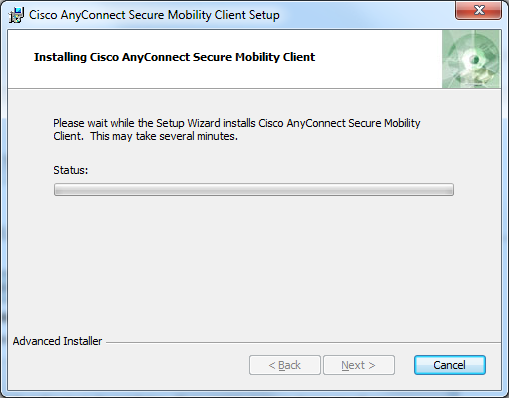Click the green CD disc graphic
Viewport: 509px width, 398px height.
click(x=471, y=59)
